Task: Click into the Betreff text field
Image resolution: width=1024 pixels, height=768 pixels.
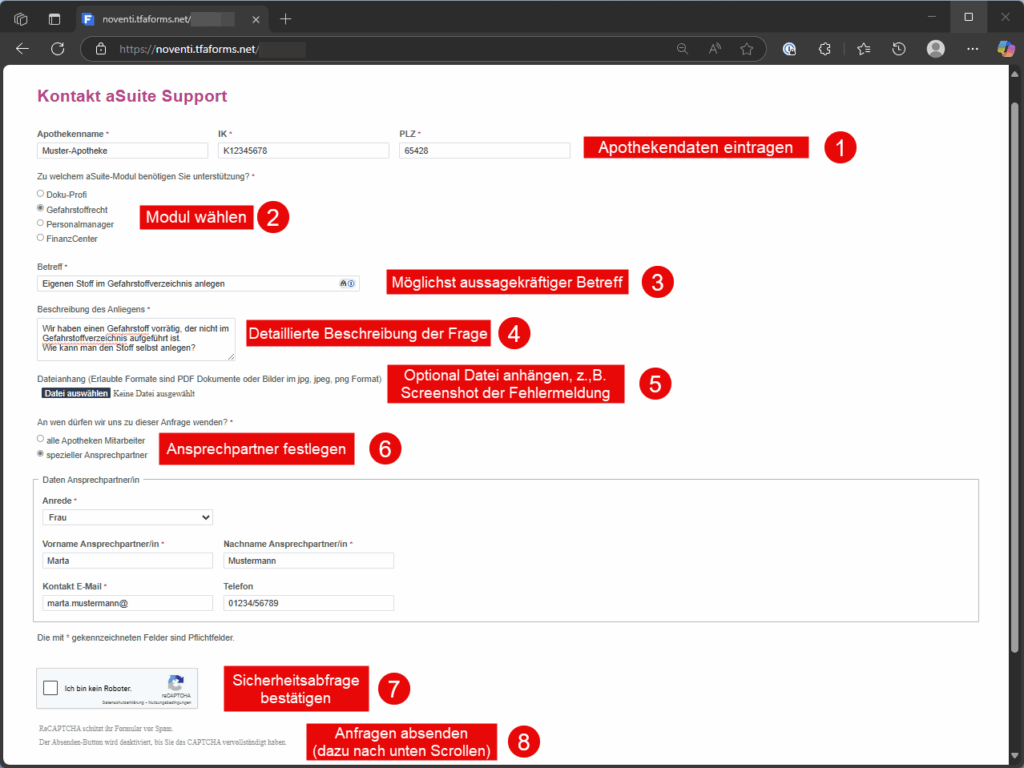Action: point(190,283)
